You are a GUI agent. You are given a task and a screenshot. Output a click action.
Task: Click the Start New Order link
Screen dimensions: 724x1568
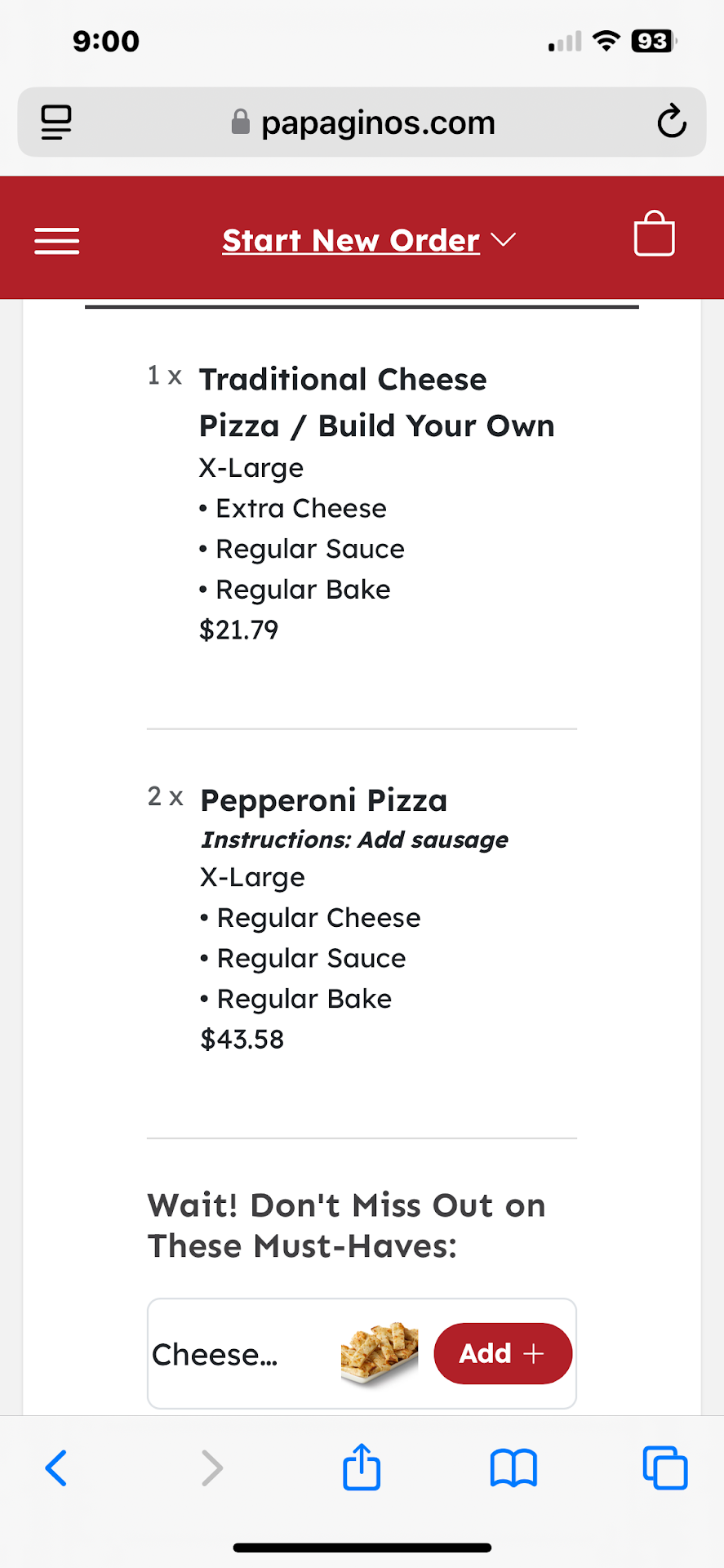tap(351, 241)
